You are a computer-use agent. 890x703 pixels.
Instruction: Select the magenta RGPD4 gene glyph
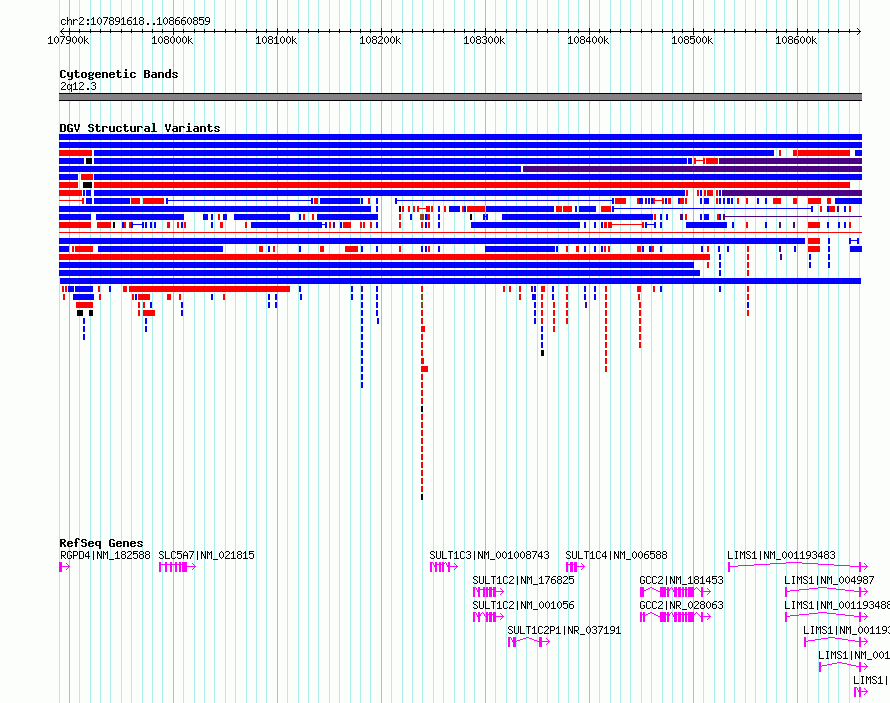coord(64,567)
